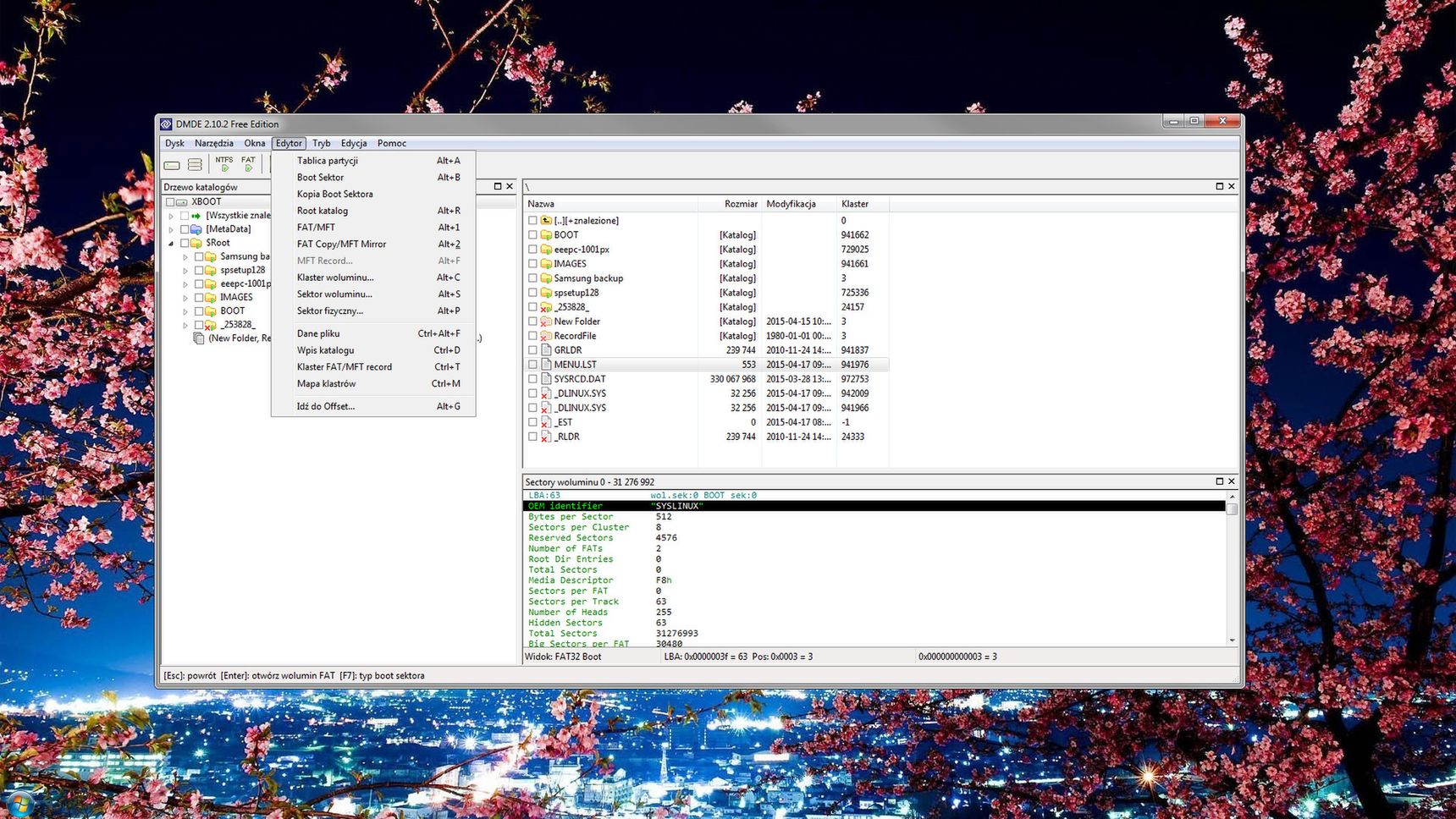Screen dimensions: 1456x819
Task: Click the GRLDR file icon
Action: 546,350
